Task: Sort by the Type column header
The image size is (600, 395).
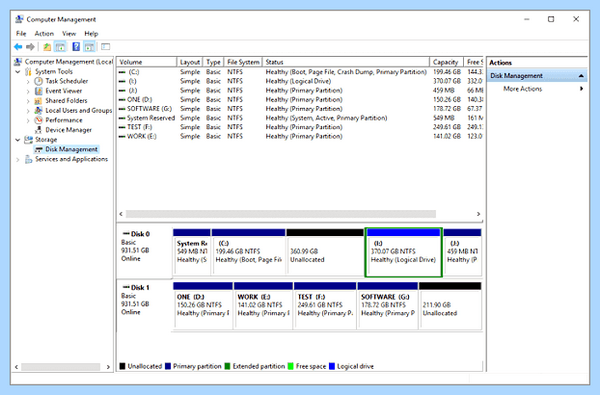Action: (214, 62)
